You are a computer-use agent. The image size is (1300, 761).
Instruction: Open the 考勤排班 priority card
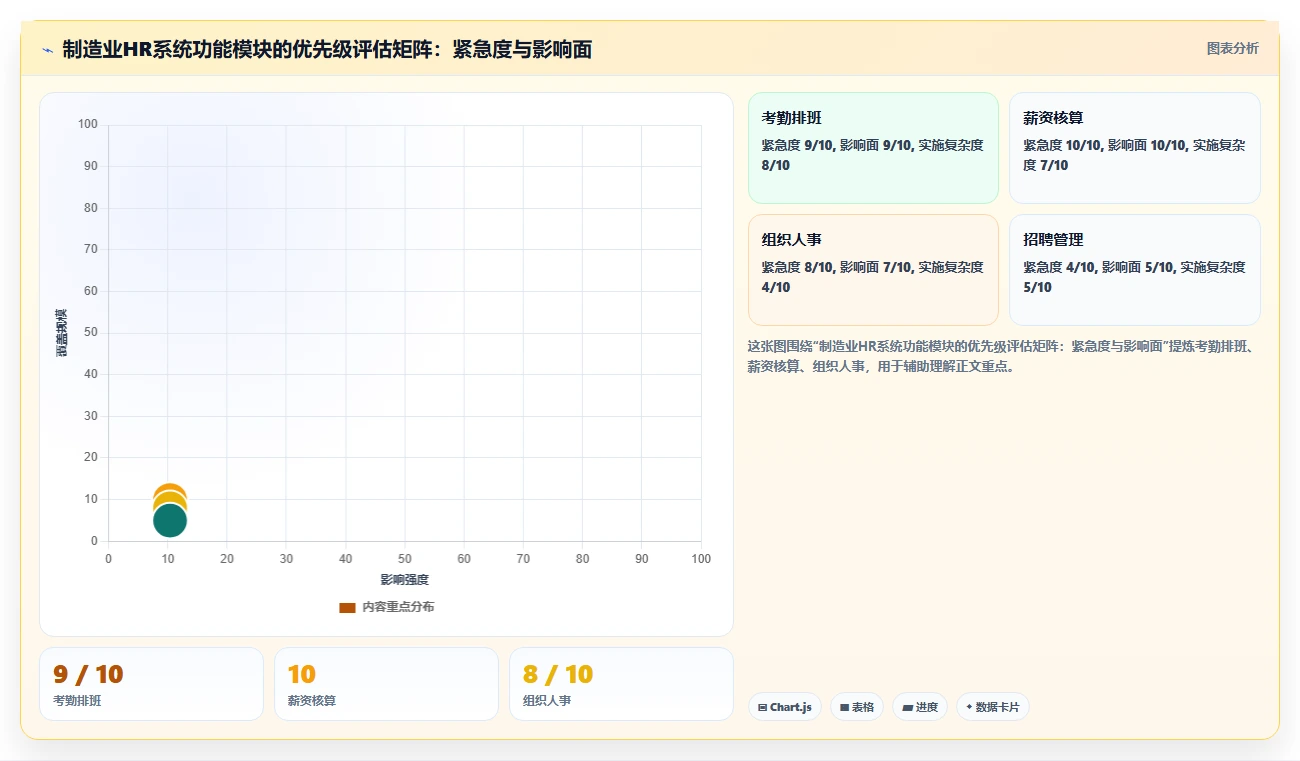pyautogui.click(x=873, y=148)
